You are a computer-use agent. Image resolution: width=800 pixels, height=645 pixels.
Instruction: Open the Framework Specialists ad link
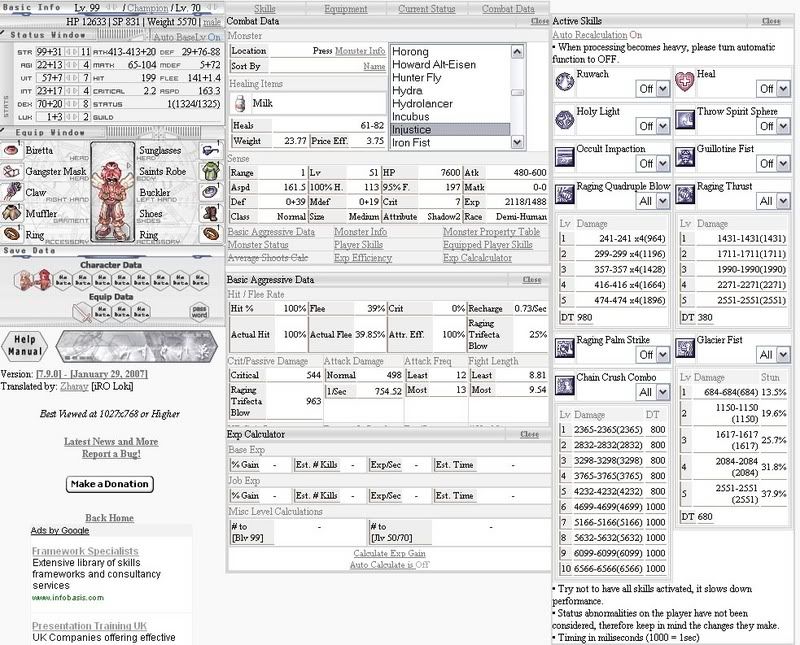(x=85, y=551)
